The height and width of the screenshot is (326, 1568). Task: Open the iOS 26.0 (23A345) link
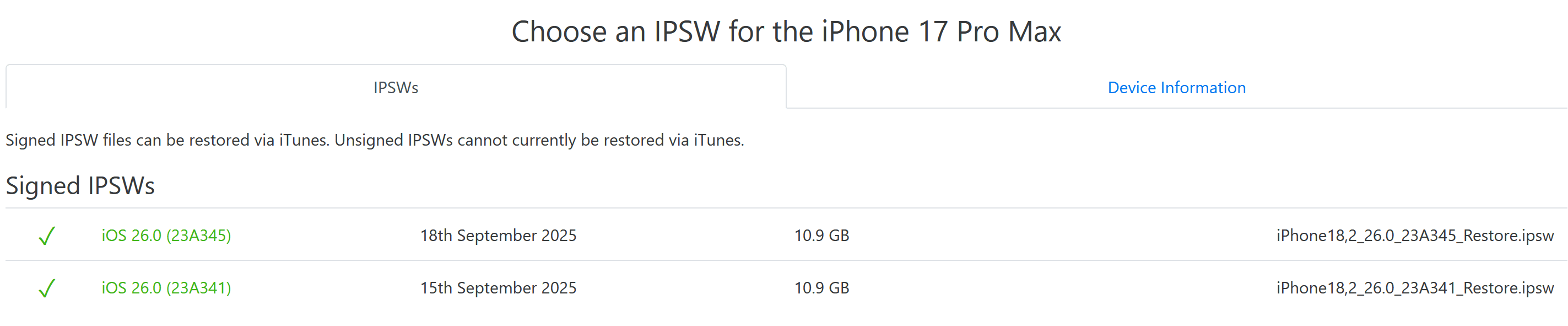pos(166,236)
